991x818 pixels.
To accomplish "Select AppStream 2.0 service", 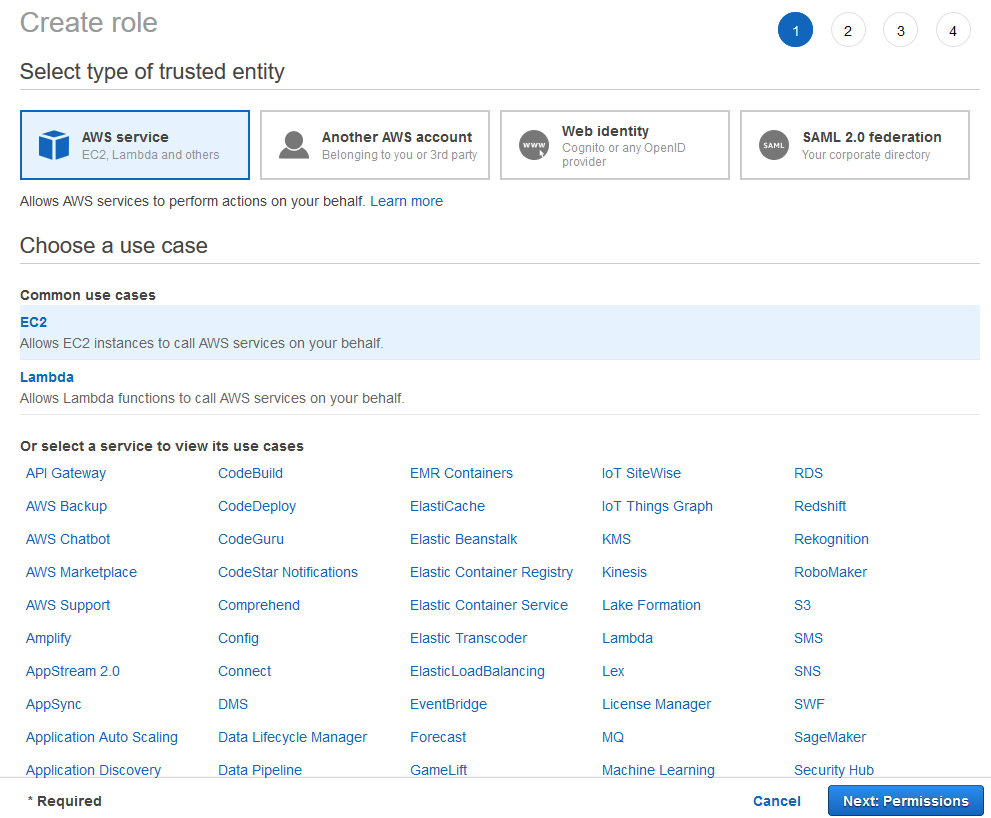I will [73, 671].
